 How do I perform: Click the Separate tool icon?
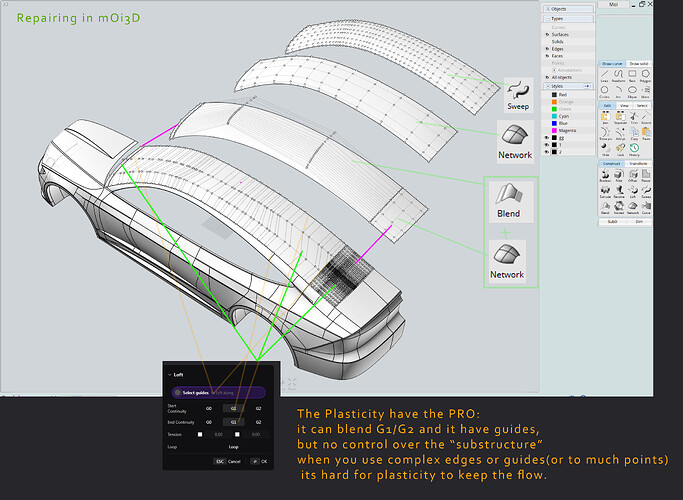tap(620, 118)
